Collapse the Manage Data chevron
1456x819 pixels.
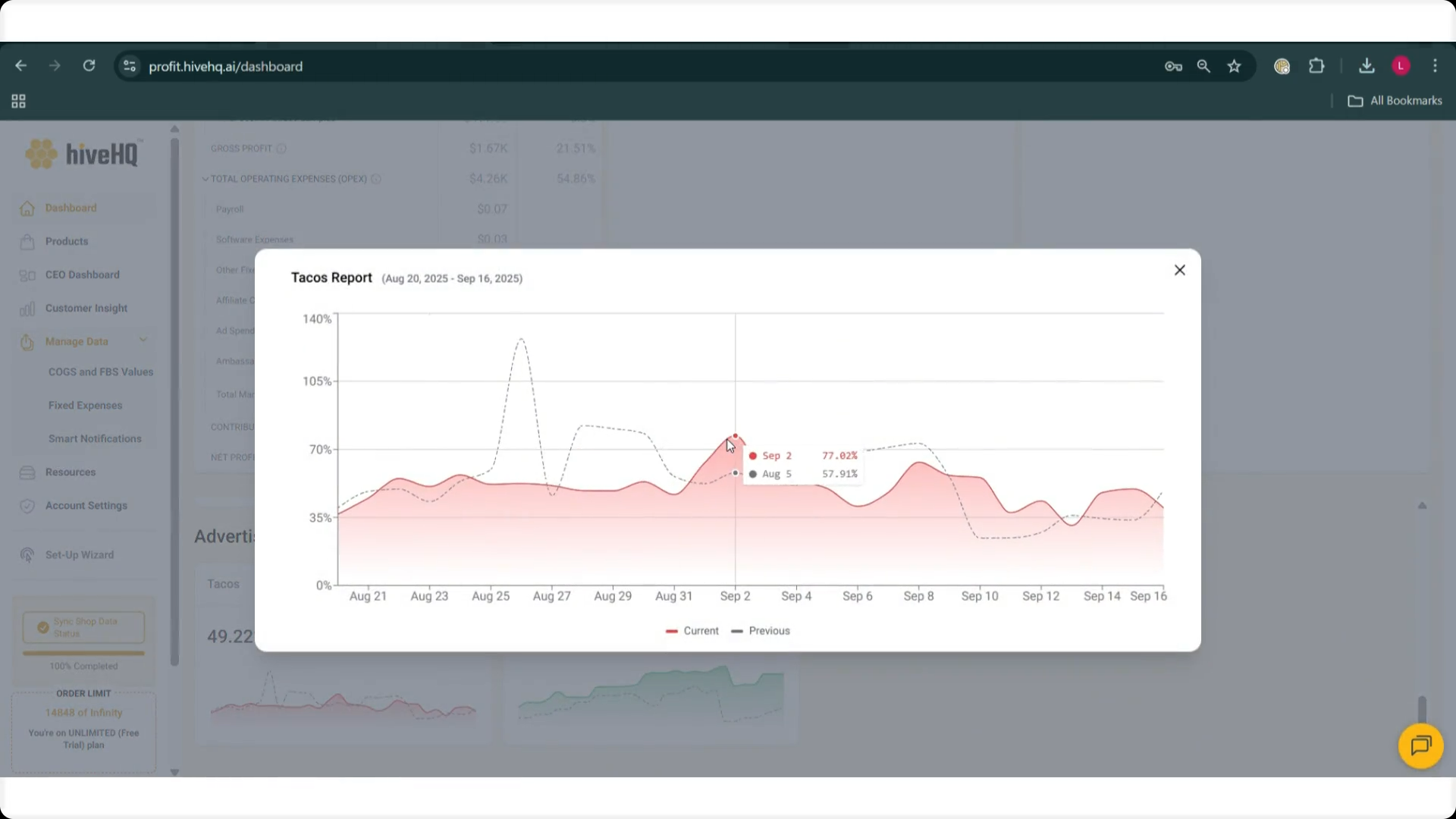point(143,340)
